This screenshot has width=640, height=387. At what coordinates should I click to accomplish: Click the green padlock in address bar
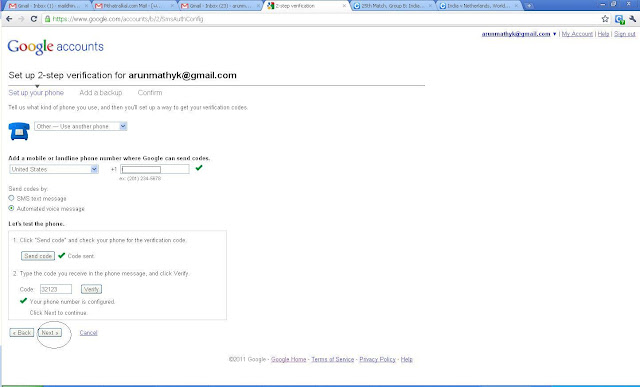pyautogui.click(x=48, y=19)
